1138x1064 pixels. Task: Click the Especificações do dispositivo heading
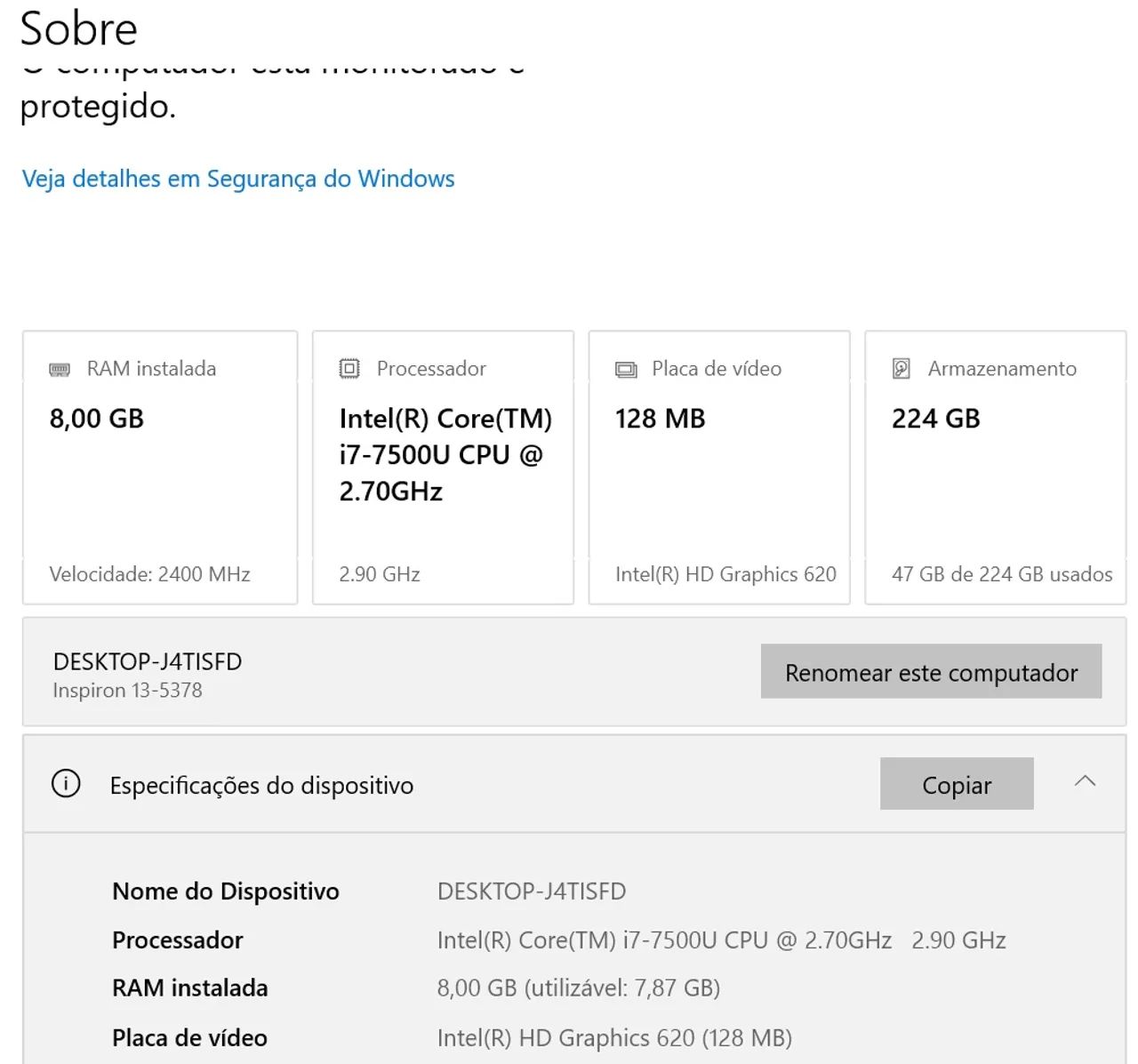tap(261, 786)
